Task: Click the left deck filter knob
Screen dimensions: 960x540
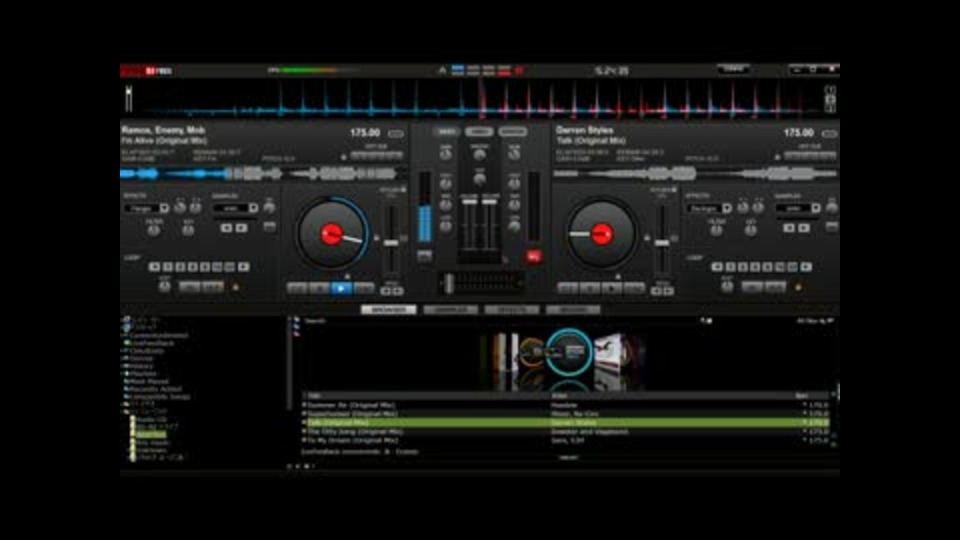Action: pos(154,230)
